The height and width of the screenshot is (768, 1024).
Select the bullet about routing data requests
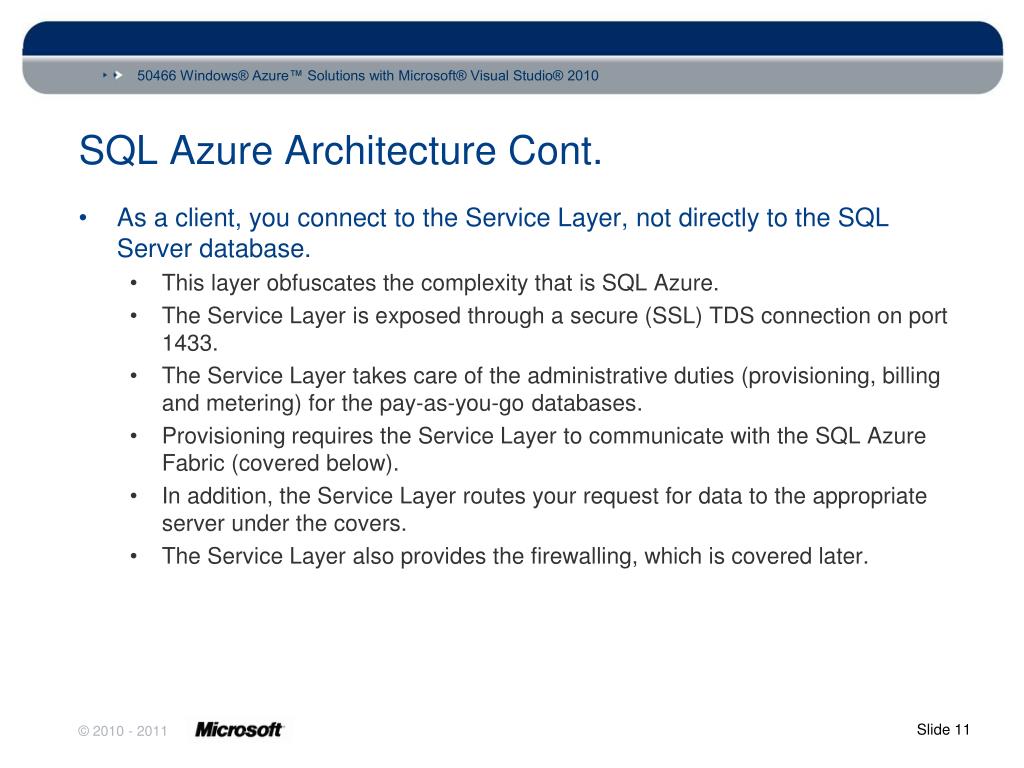tap(545, 509)
